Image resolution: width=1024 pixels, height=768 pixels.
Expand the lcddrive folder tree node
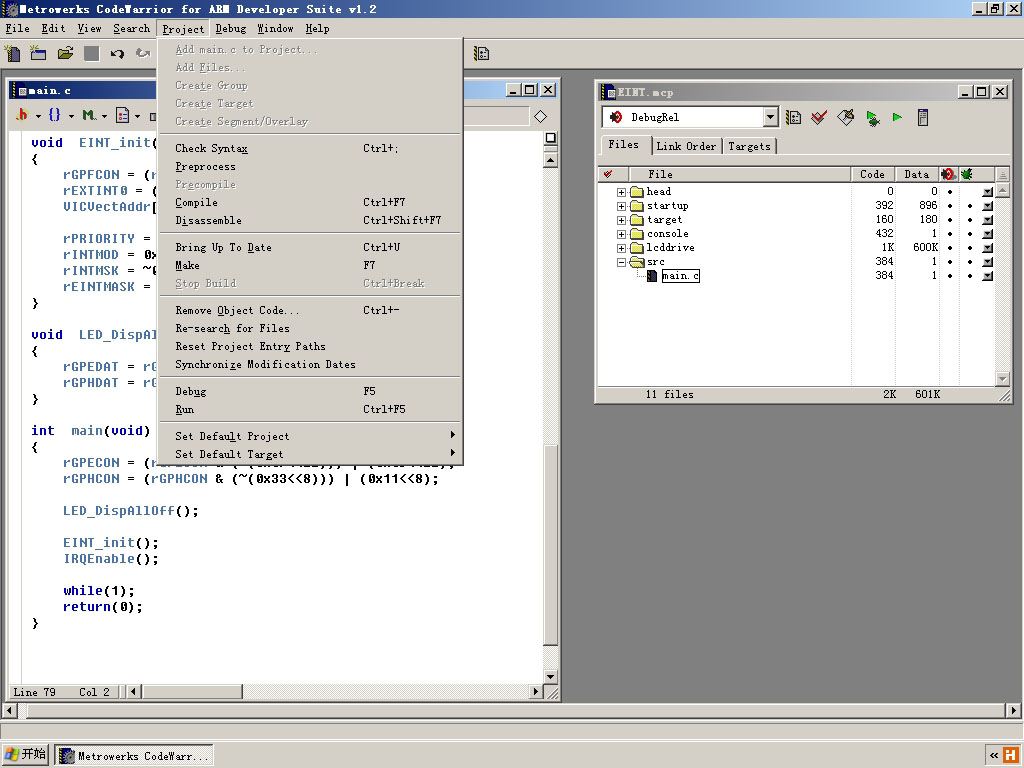point(621,248)
